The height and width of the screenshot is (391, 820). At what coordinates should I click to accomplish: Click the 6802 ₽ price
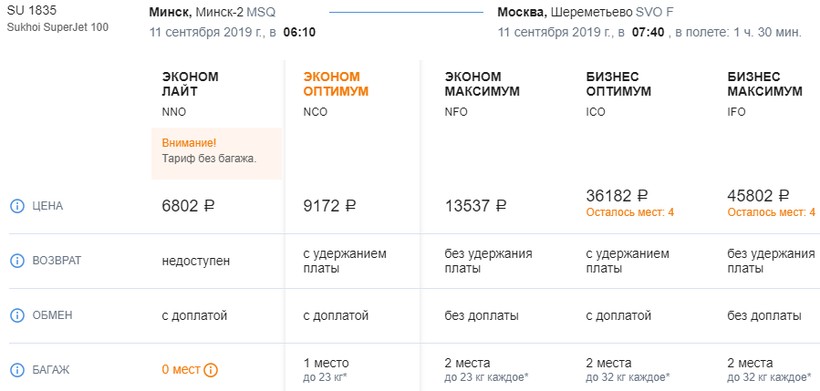(x=188, y=206)
